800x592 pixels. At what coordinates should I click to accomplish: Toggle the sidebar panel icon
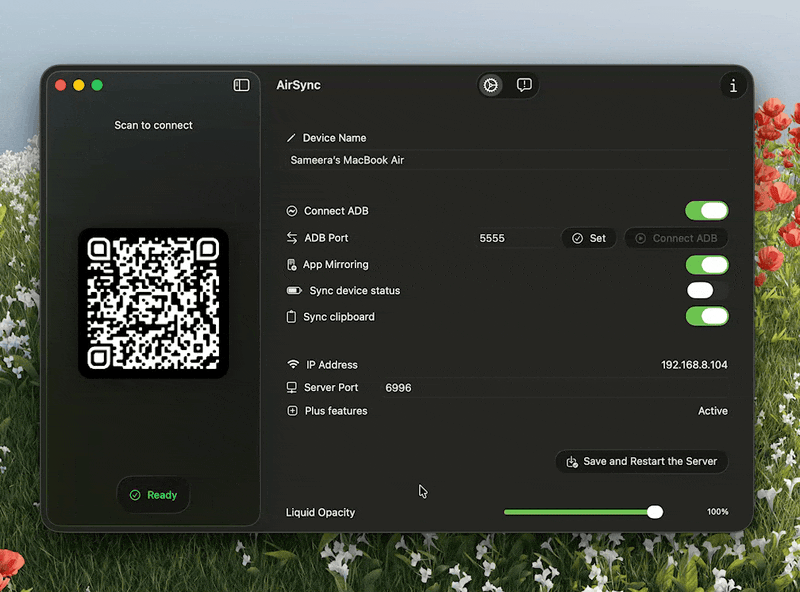point(241,86)
